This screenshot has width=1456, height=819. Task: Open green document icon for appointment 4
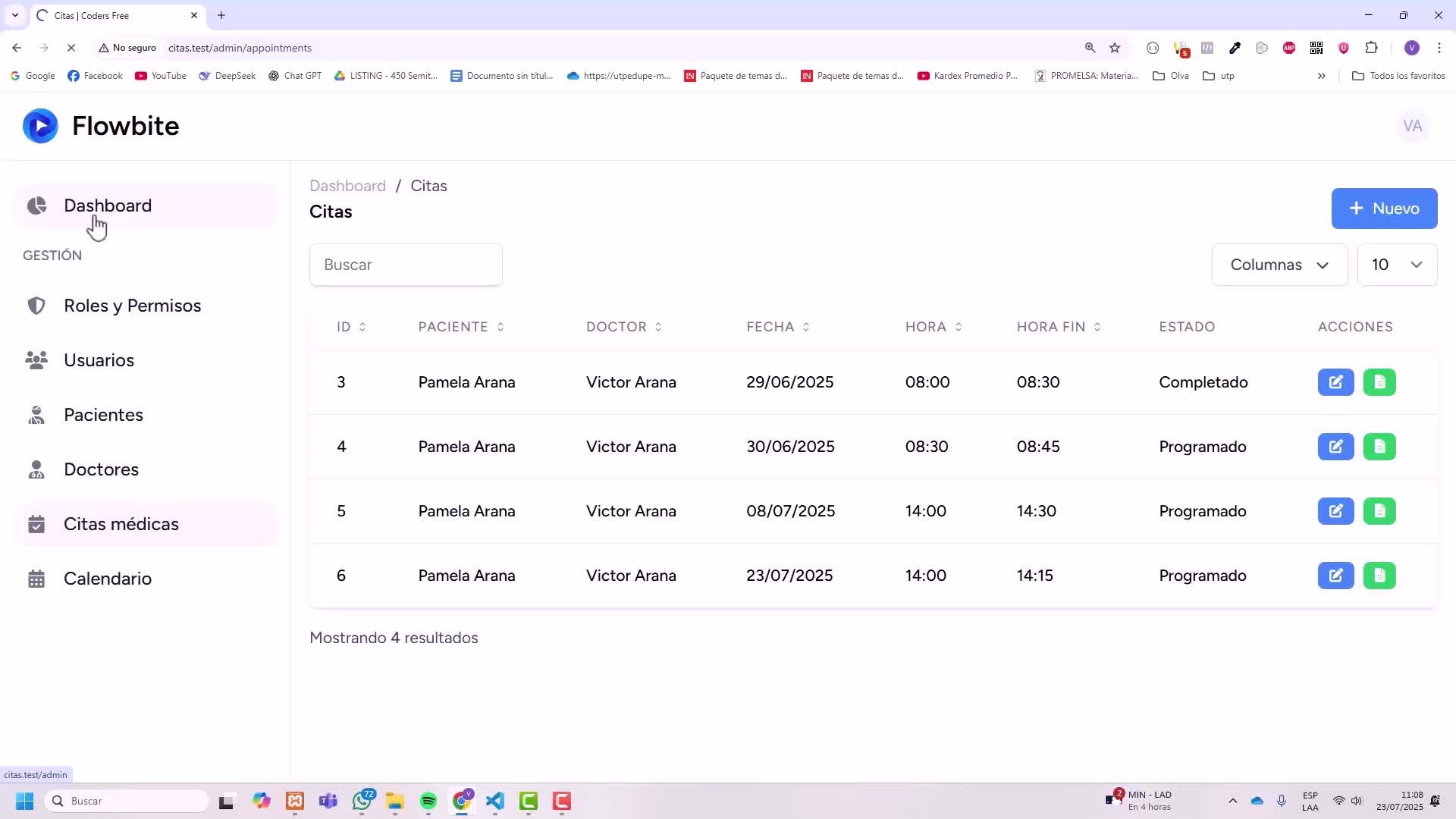tap(1379, 447)
